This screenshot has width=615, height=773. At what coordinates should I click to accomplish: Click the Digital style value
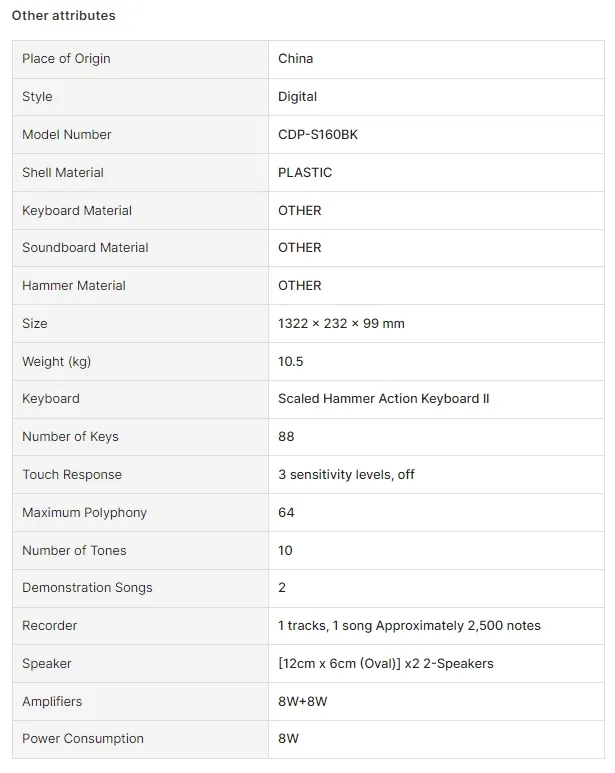pyautogui.click(x=297, y=97)
